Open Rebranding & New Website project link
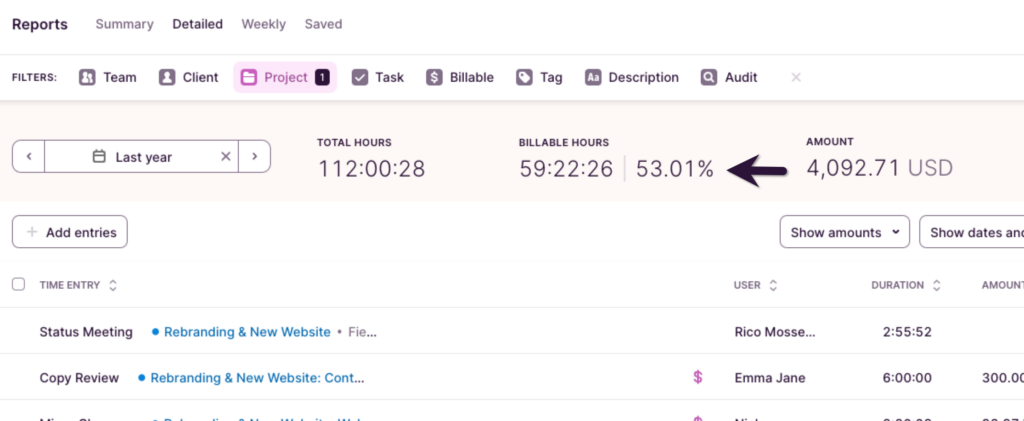The width and height of the screenshot is (1024, 421). click(246, 332)
